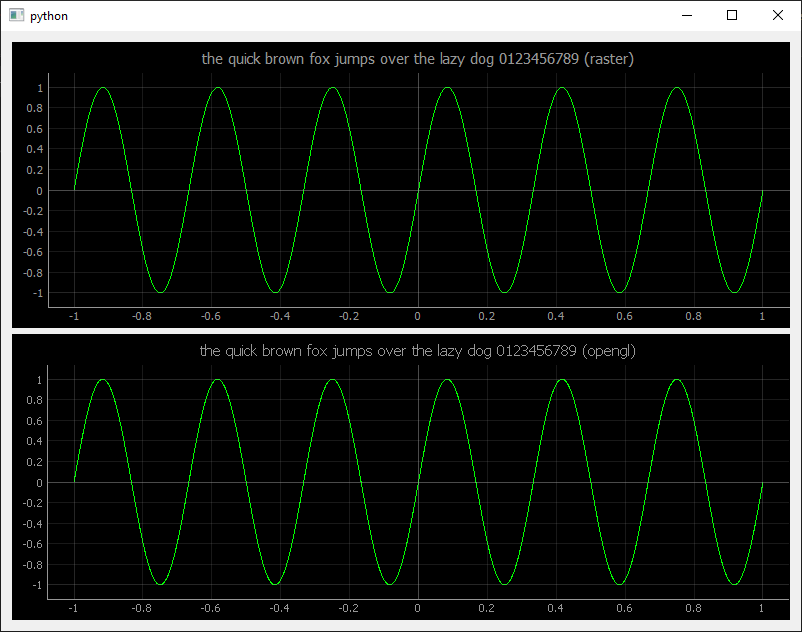This screenshot has height=632, width=802.
Task: Click a sine wave peak in raster plot
Action: pyautogui.click(x=102, y=89)
